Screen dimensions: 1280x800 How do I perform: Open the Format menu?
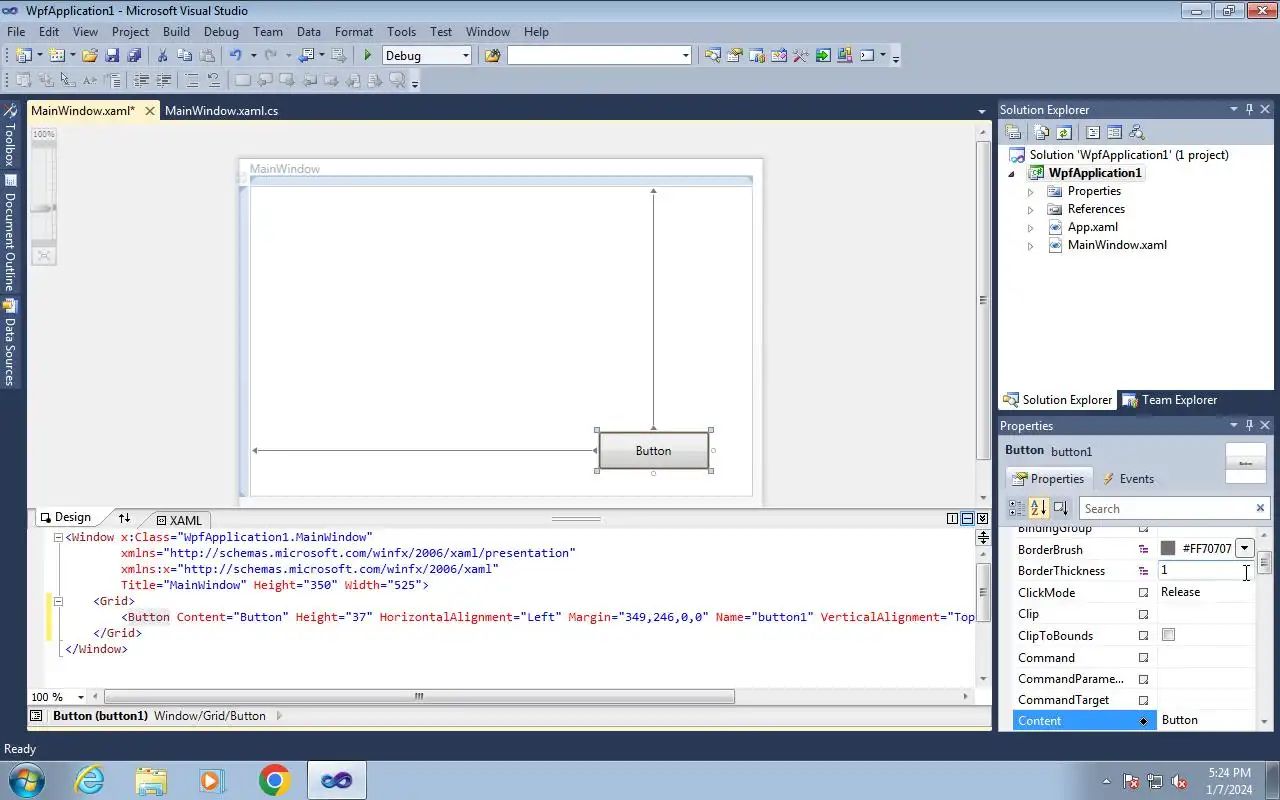354,31
